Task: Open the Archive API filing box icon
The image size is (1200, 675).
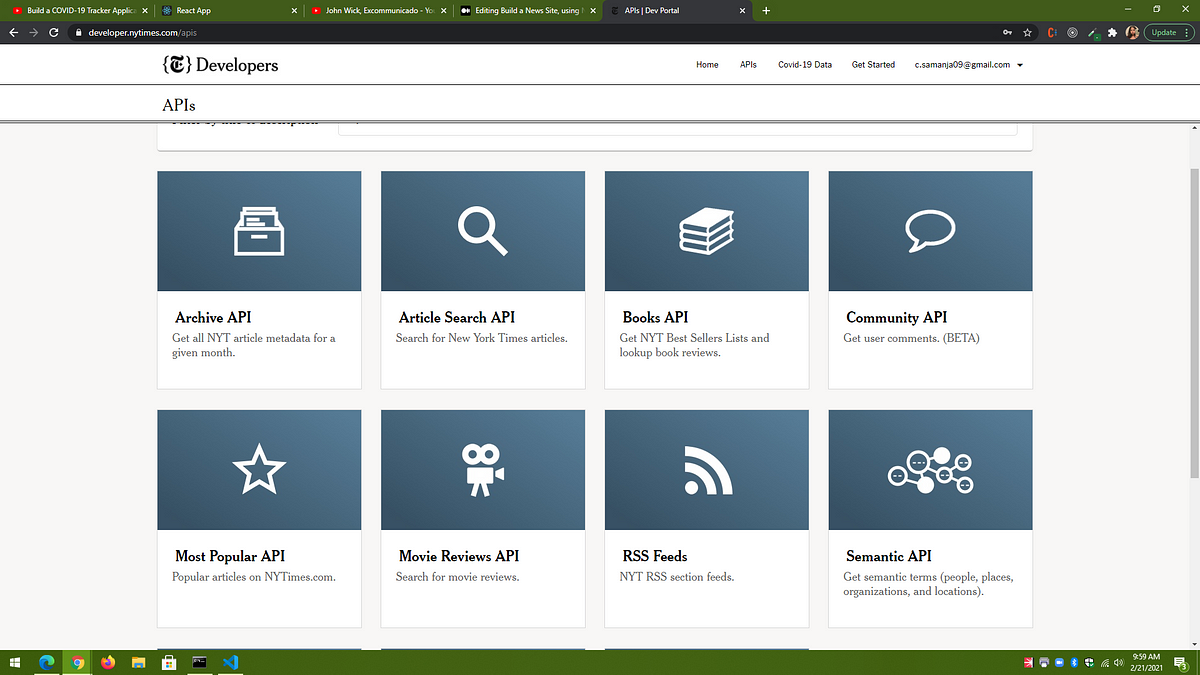Action: click(x=259, y=231)
